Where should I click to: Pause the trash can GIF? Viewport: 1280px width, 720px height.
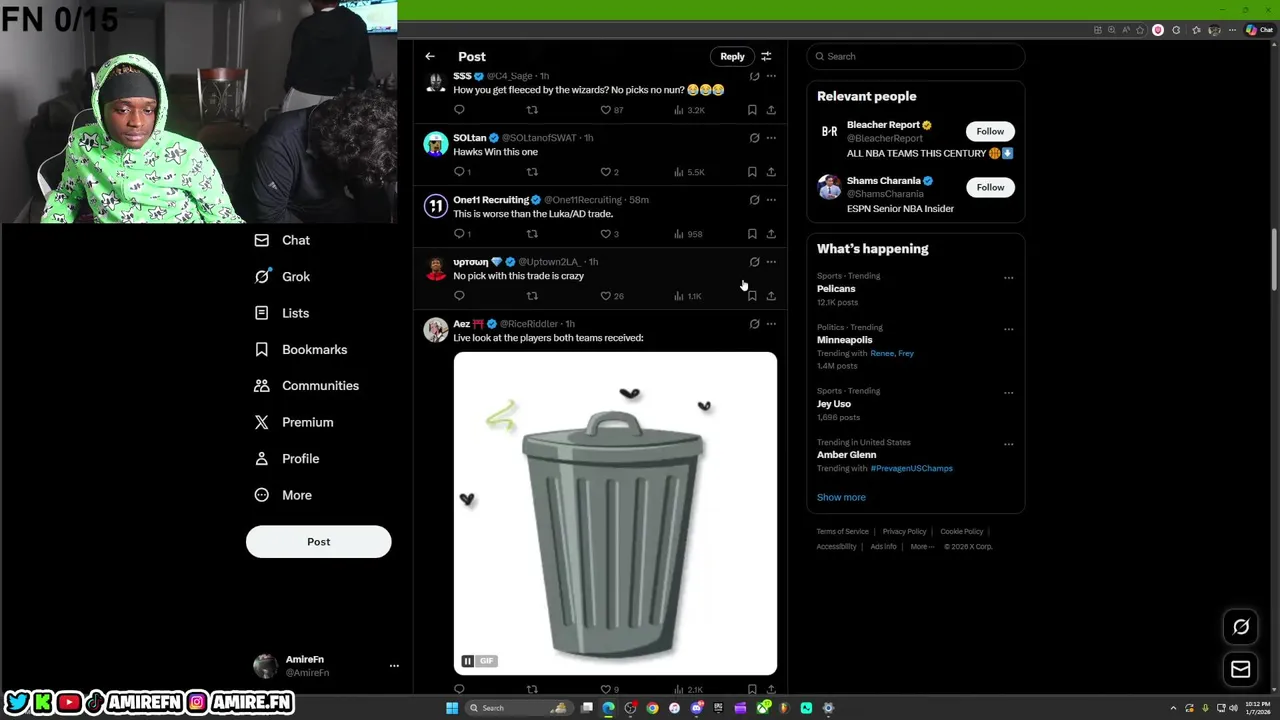[467, 661]
